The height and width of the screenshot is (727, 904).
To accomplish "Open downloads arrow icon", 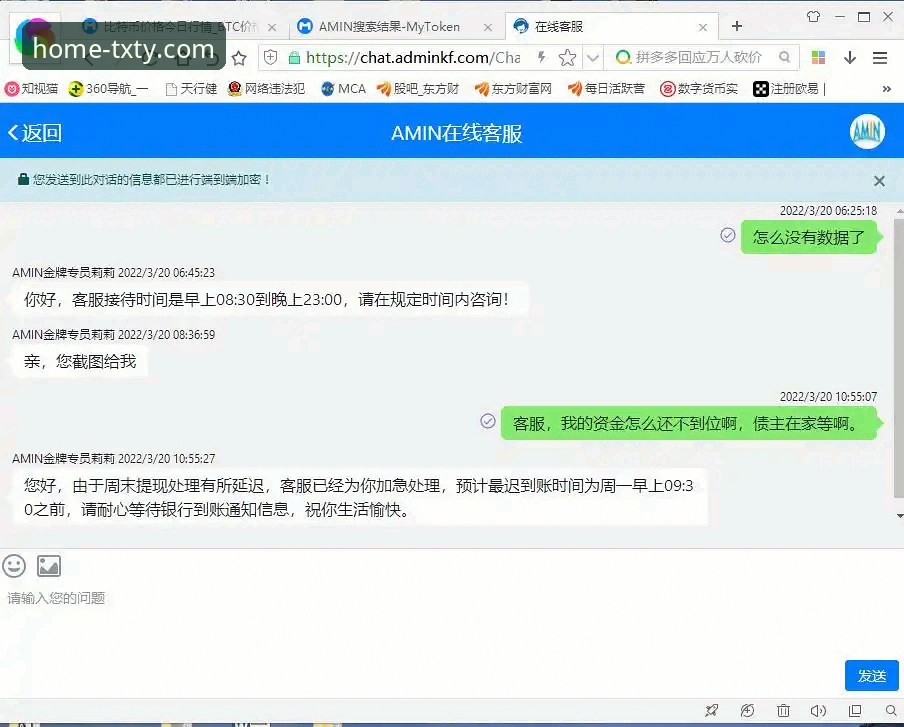I will click(850, 58).
